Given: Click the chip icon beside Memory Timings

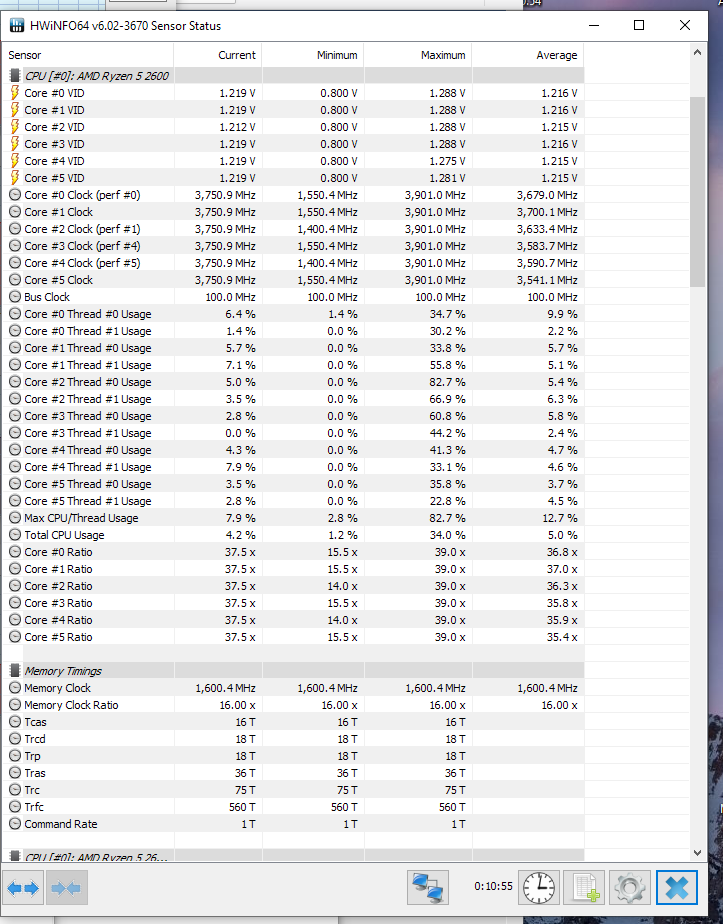Looking at the screenshot, I should (15, 671).
